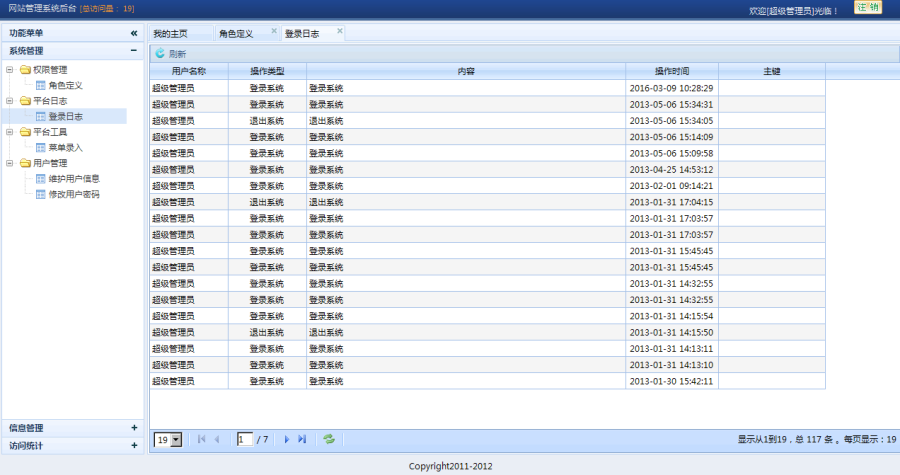Click the 刷新 toolbar button
The height and width of the screenshot is (475, 900).
pyautogui.click(x=170, y=54)
